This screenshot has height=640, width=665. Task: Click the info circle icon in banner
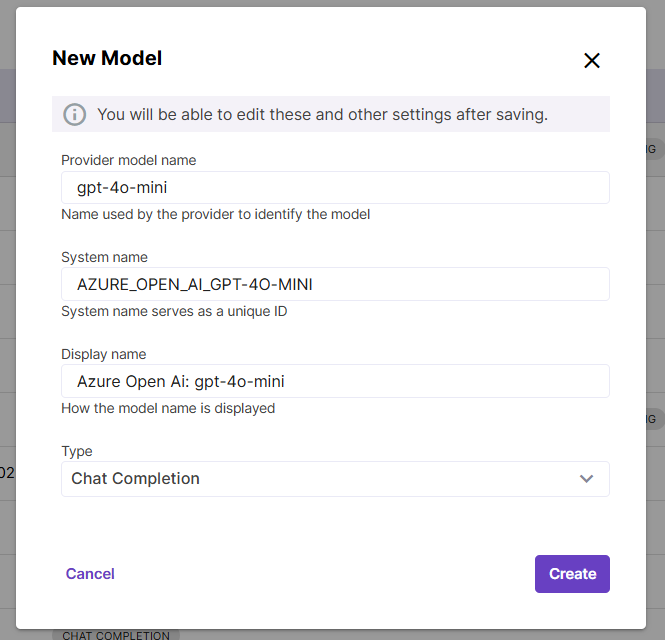(75, 114)
